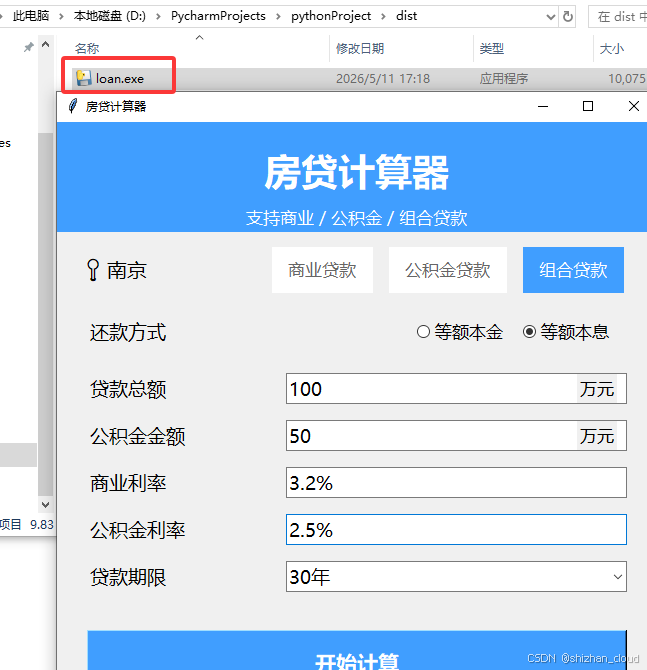The width and height of the screenshot is (647, 670).
Task: Click the 商业利率 field showing 3.2%
Action: (x=456, y=482)
